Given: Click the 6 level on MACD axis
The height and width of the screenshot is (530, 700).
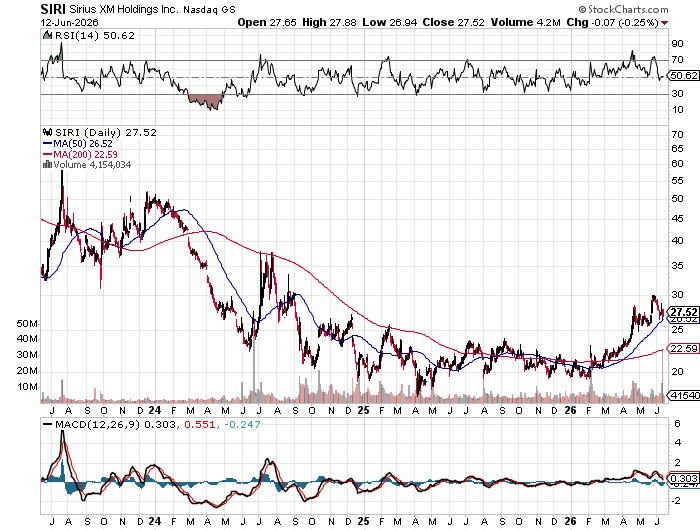Looking at the screenshot, I should (x=677, y=424).
